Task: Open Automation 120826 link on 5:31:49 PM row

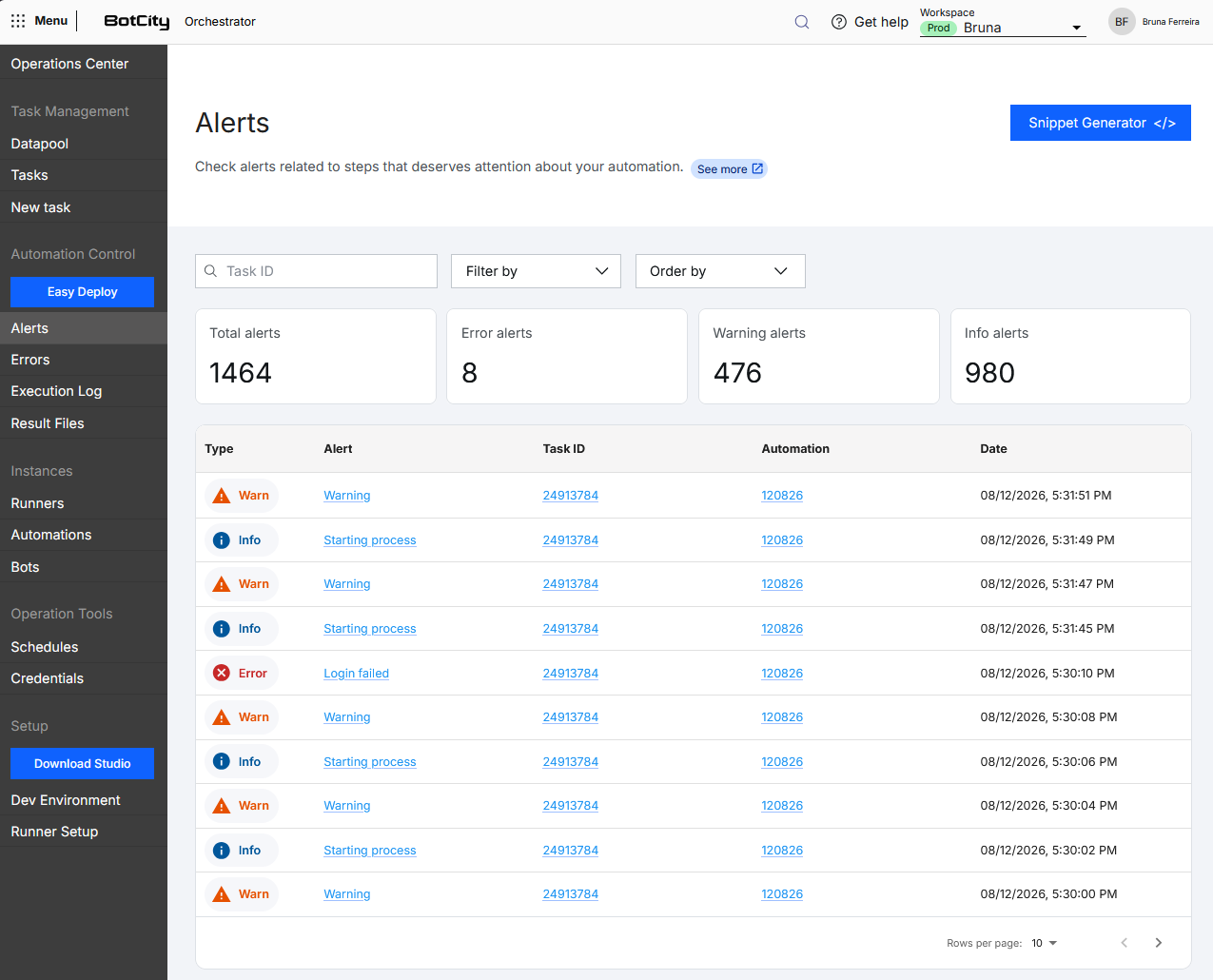Action: (x=782, y=540)
